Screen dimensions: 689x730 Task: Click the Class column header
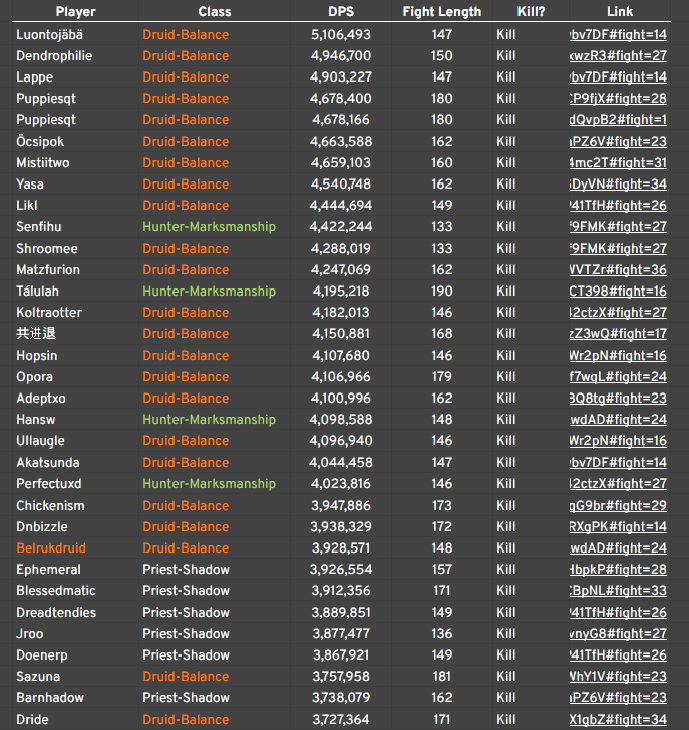click(215, 12)
